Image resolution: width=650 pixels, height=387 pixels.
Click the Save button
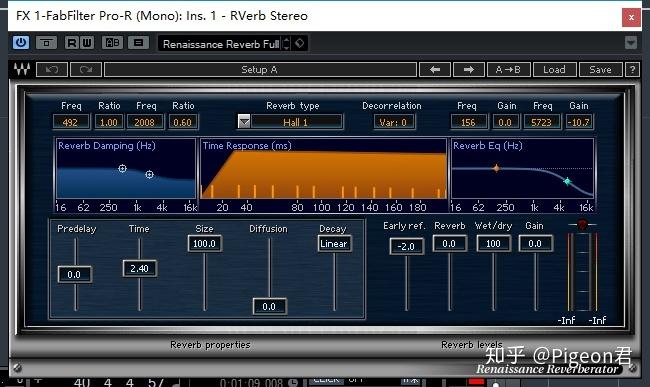coord(601,70)
